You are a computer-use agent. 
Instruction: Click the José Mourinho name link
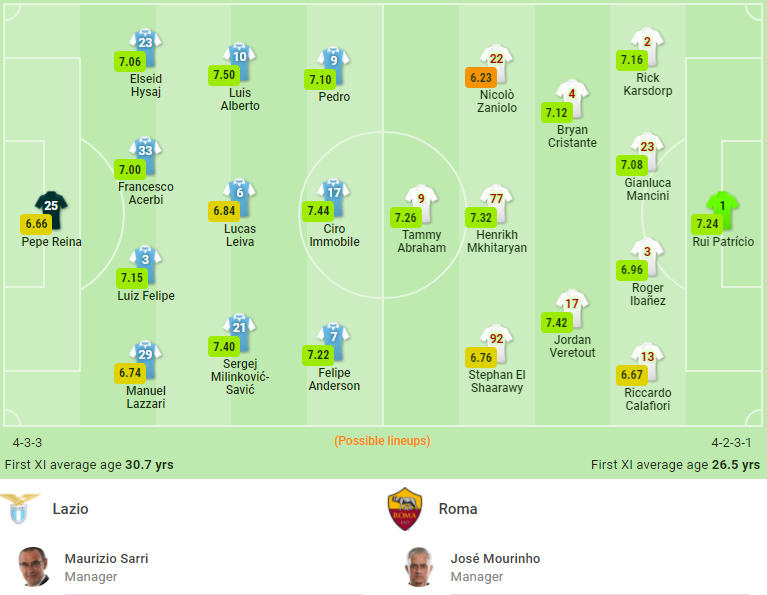(x=495, y=558)
